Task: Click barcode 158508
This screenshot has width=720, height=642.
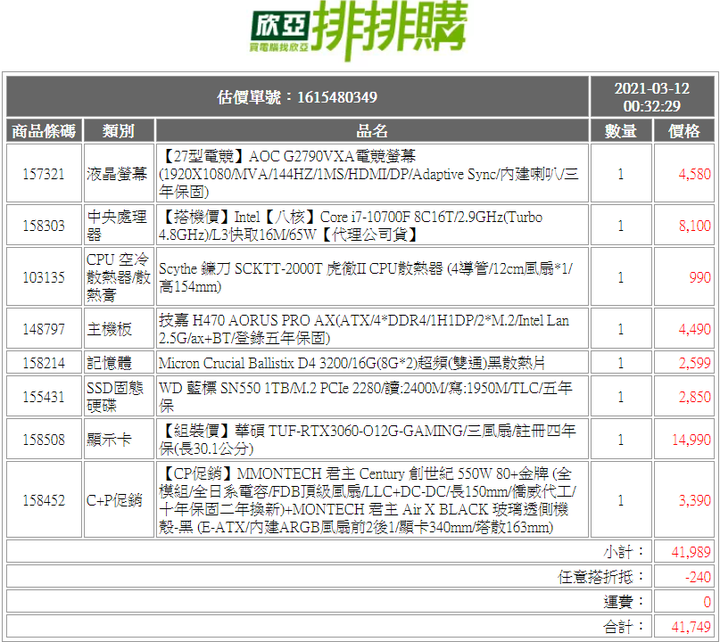Action: coord(44,439)
